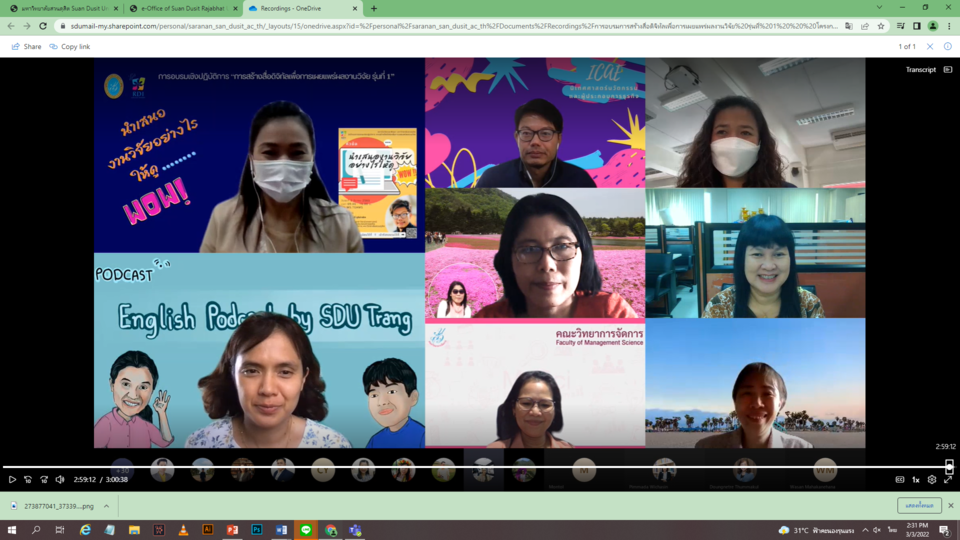
Task: Click the '1 of 1' counter text
Action: coord(907,47)
